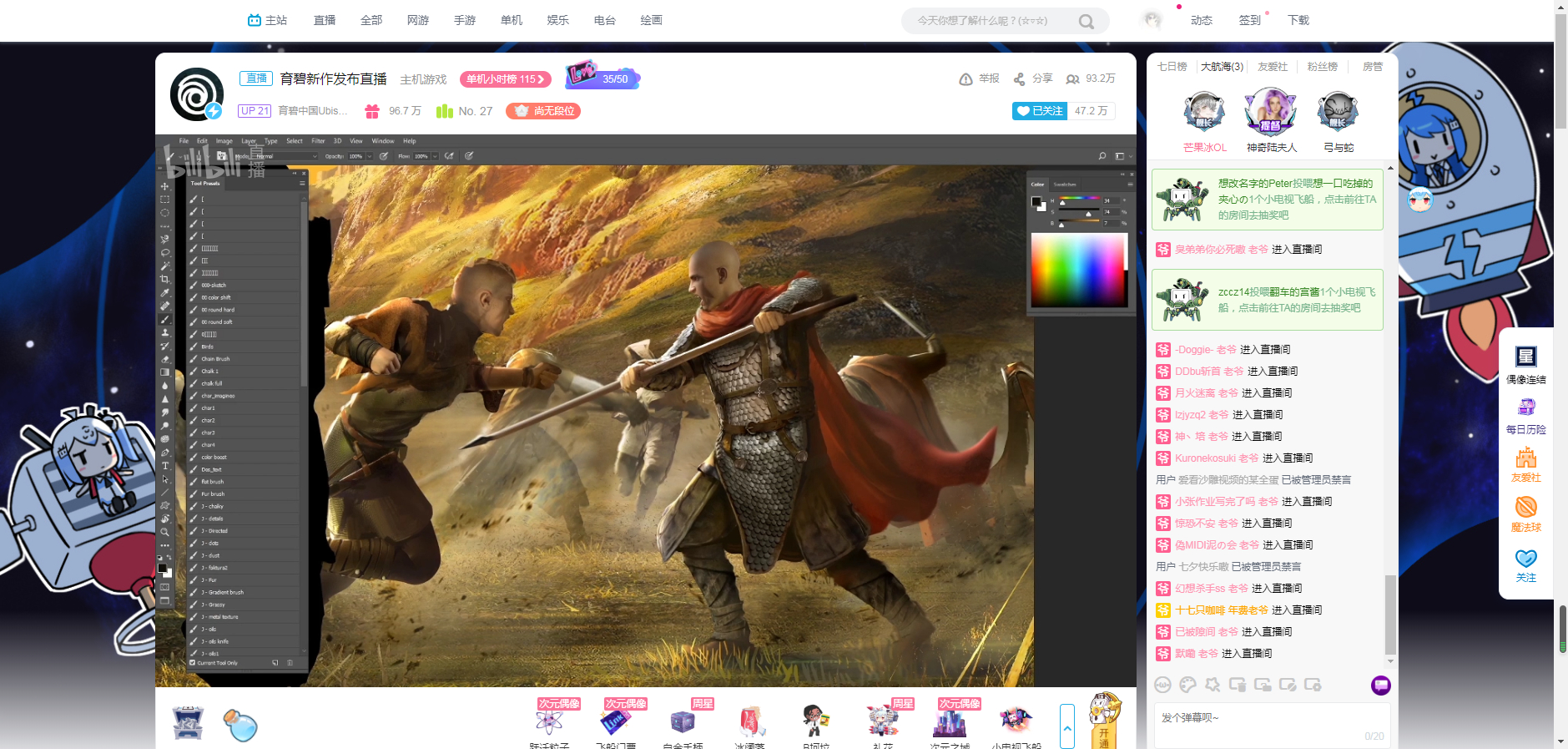Open 电台 in the top navigation

(605, 20)
